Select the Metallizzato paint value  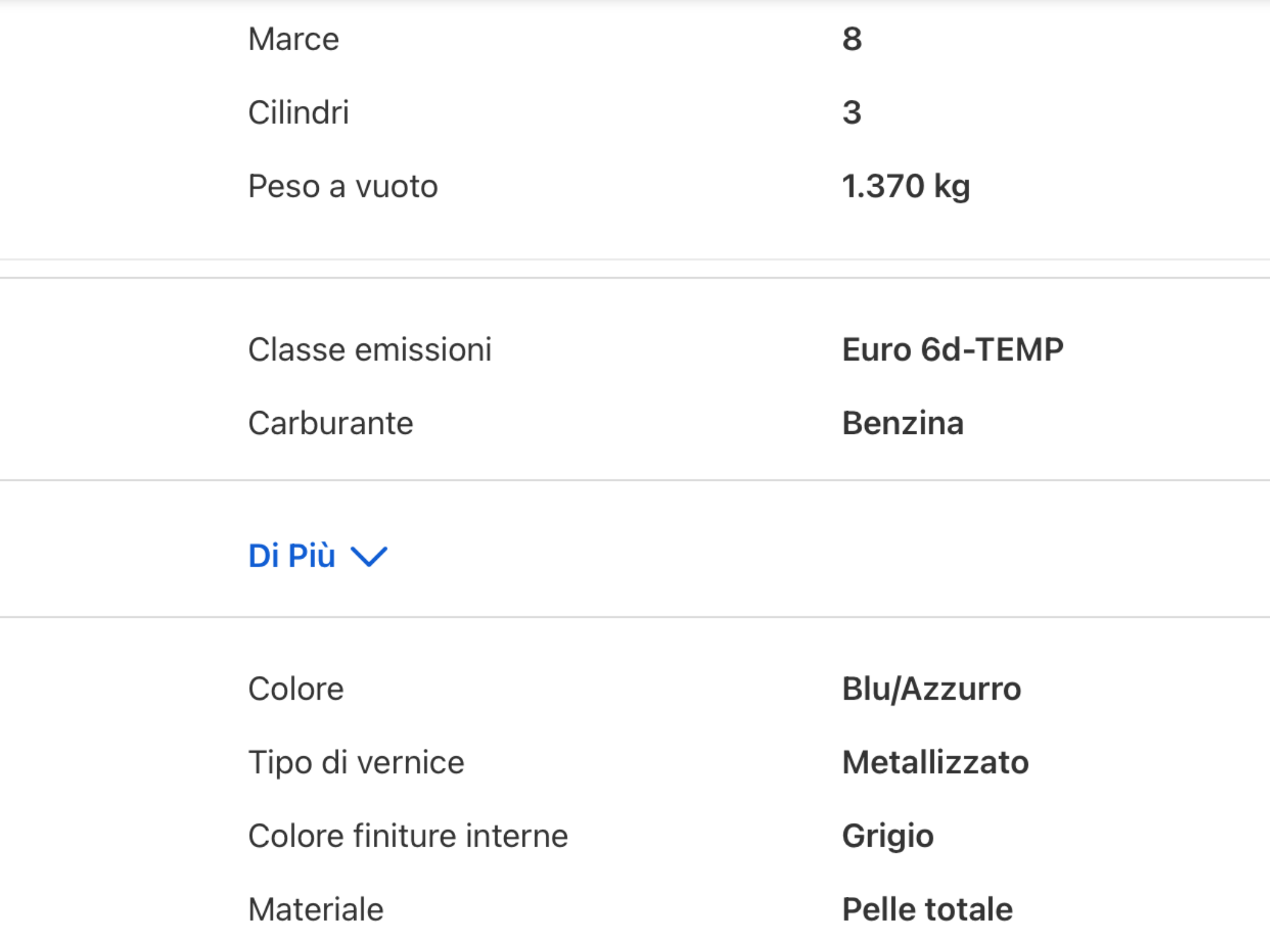click(x=935, y=762)
